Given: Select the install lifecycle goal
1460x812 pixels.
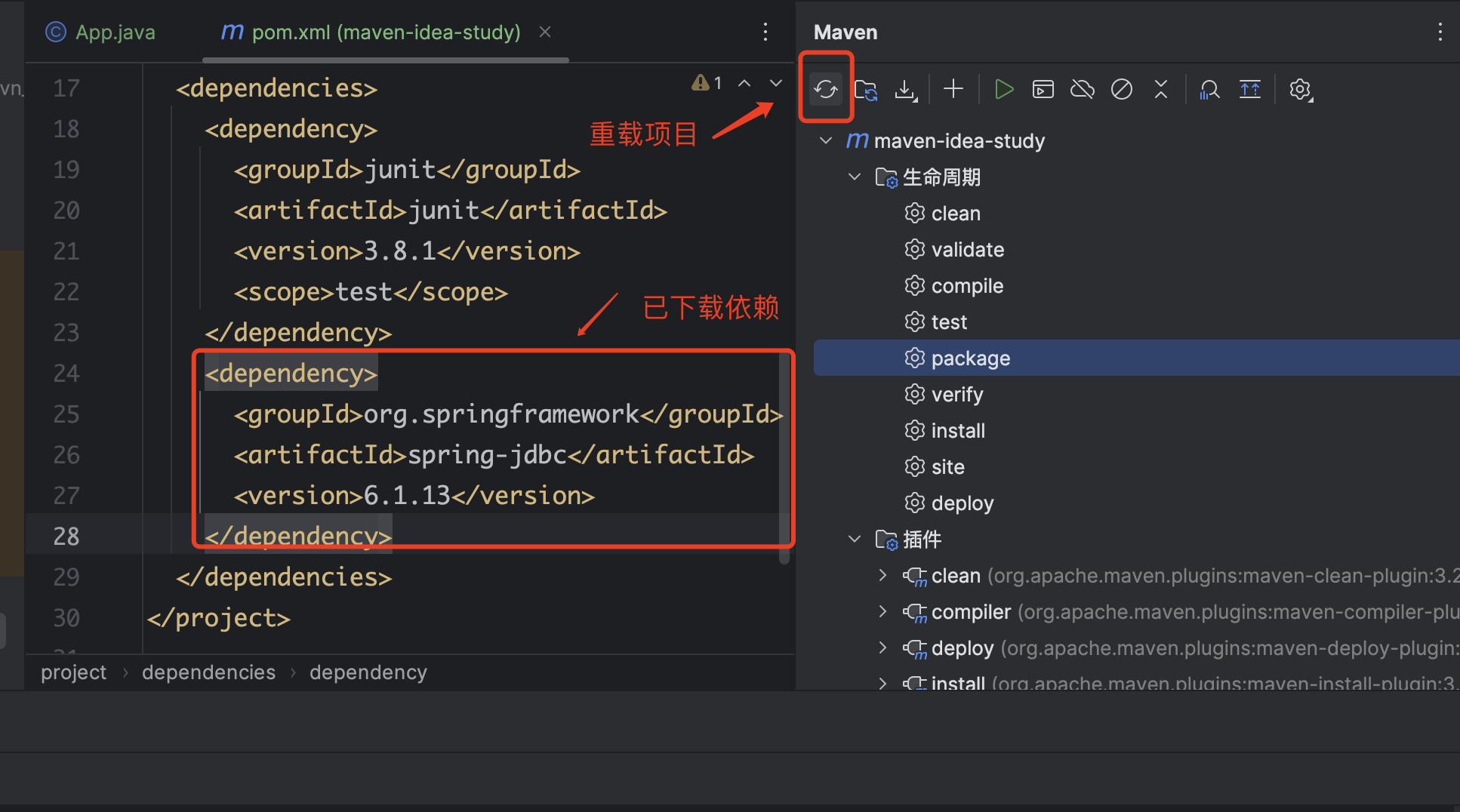Looking at the screenshot, I should [958, 430].
